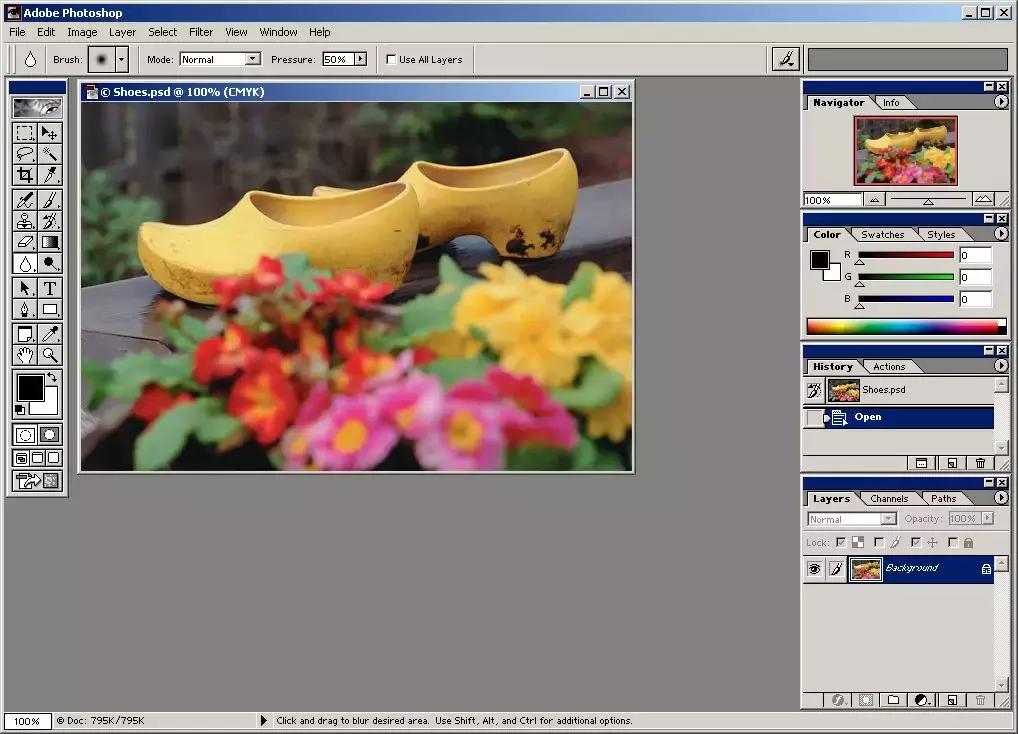The height and width of the screenshot is (734, 1018).
Task: Select the Clone Stamp tool
Action: 25,221
